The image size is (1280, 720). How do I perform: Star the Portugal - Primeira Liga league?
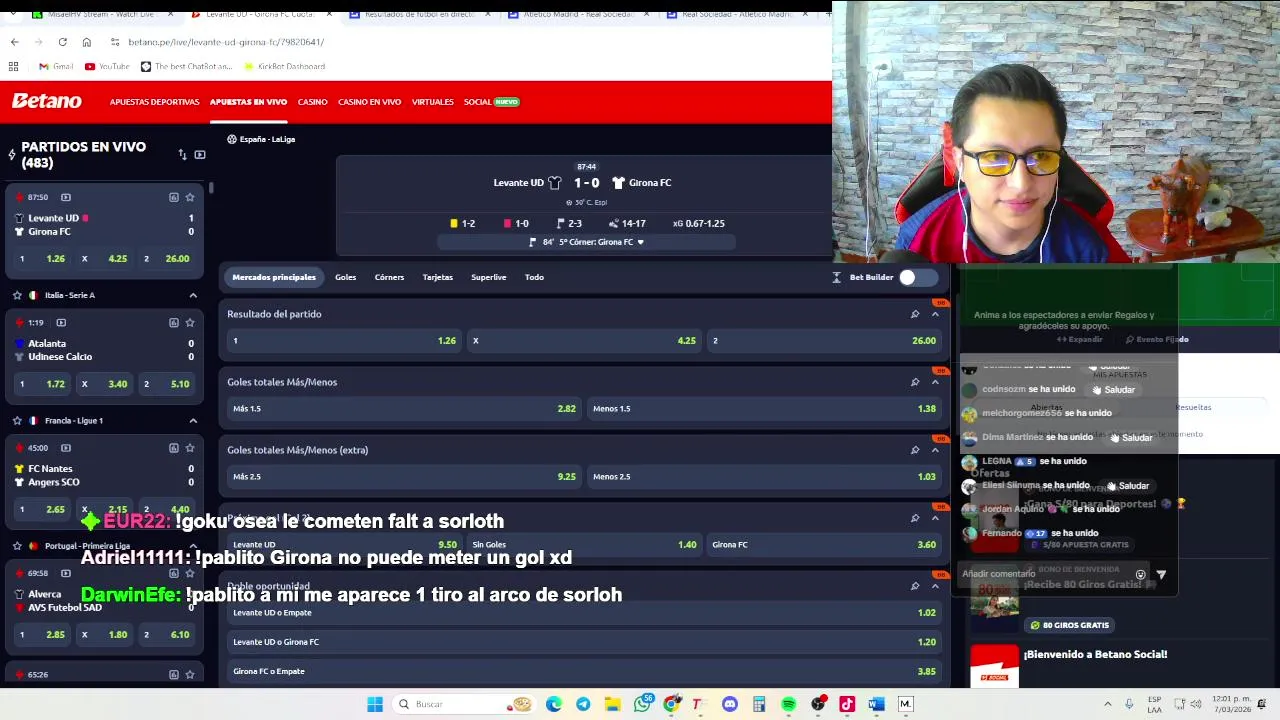tap(17, 546)
